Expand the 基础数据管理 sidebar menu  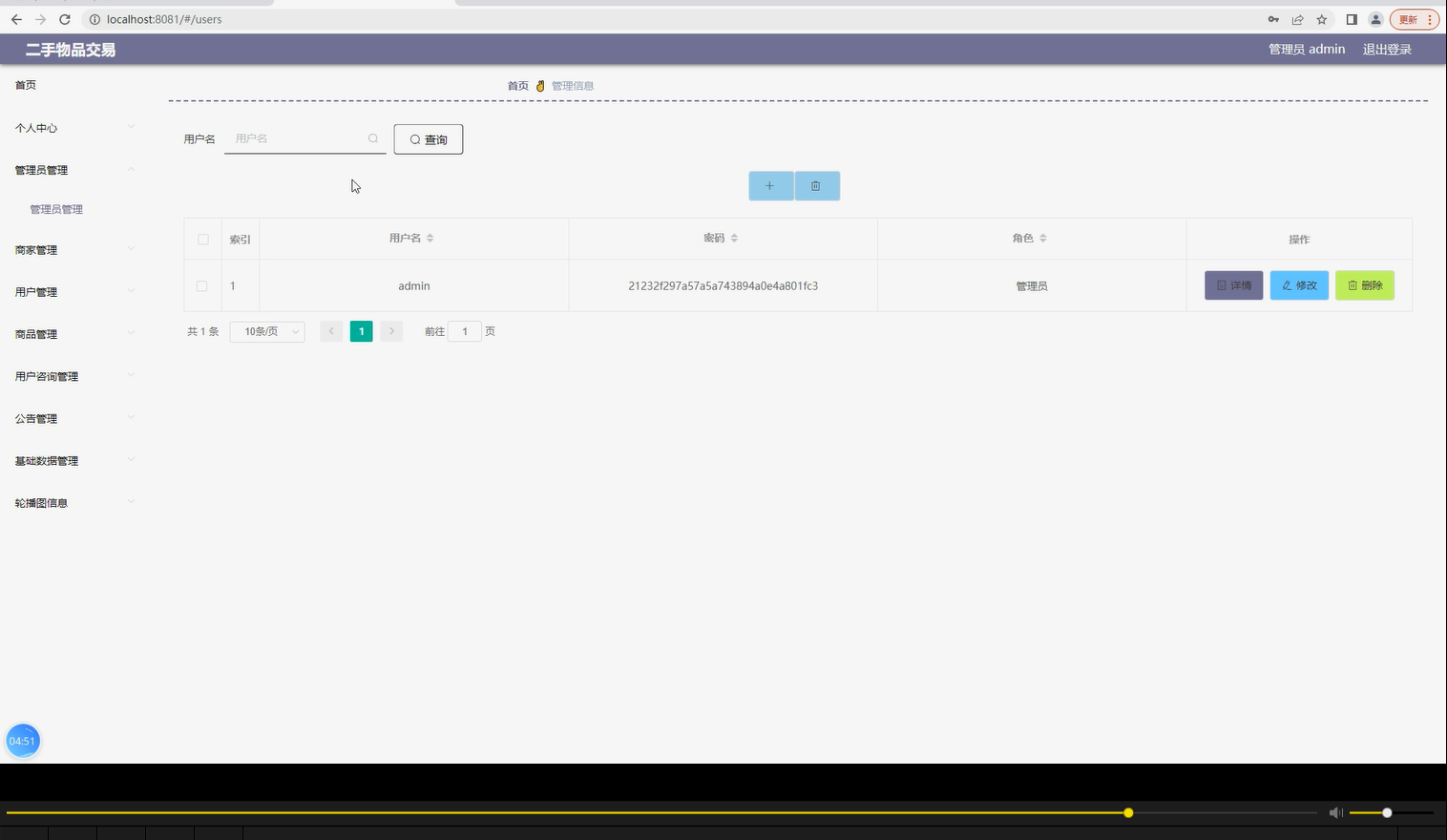point(74,460)
